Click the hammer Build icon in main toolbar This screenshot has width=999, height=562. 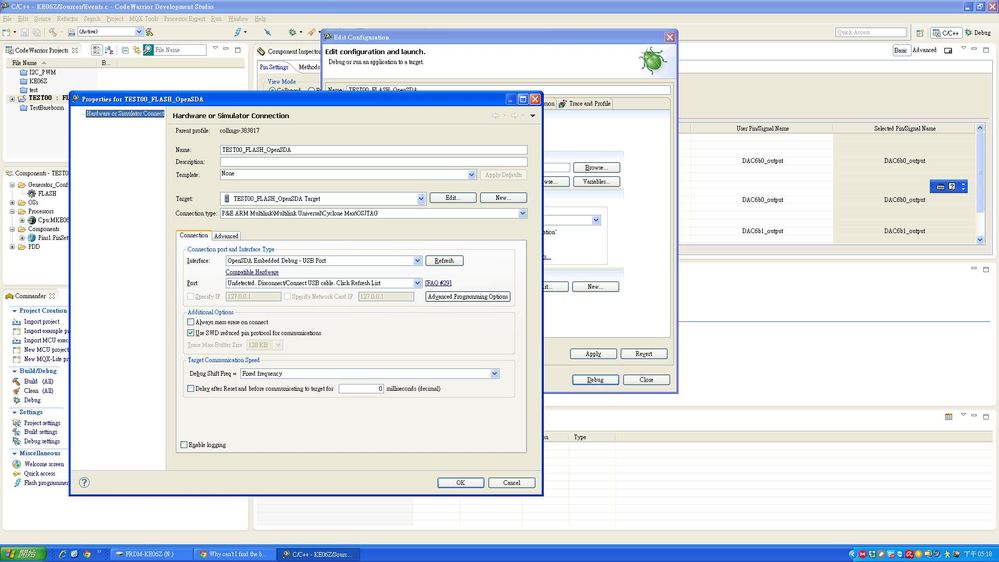[54, 32]
